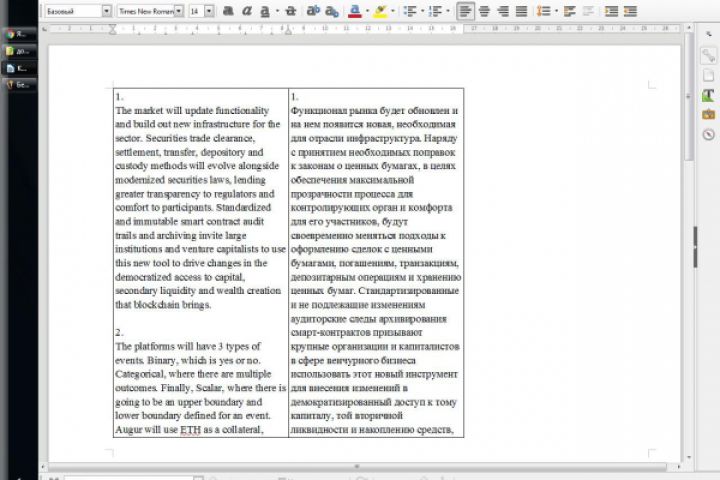Increase paragraph spacing
Image resolution: width=720 pixels, height=480 pixels.
[x=569, y=11]
